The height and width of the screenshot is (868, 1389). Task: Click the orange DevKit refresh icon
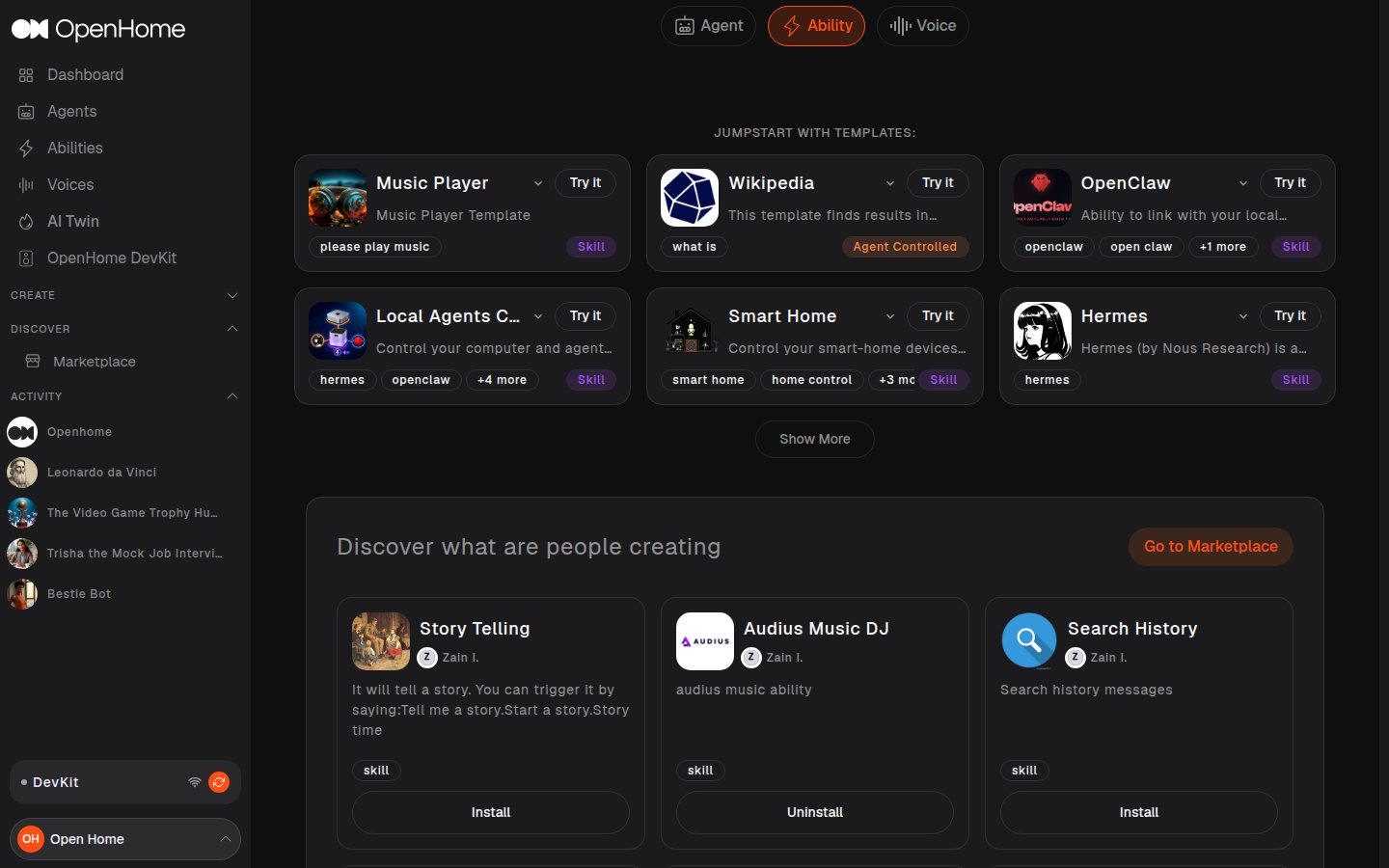[x=219, y=782]
